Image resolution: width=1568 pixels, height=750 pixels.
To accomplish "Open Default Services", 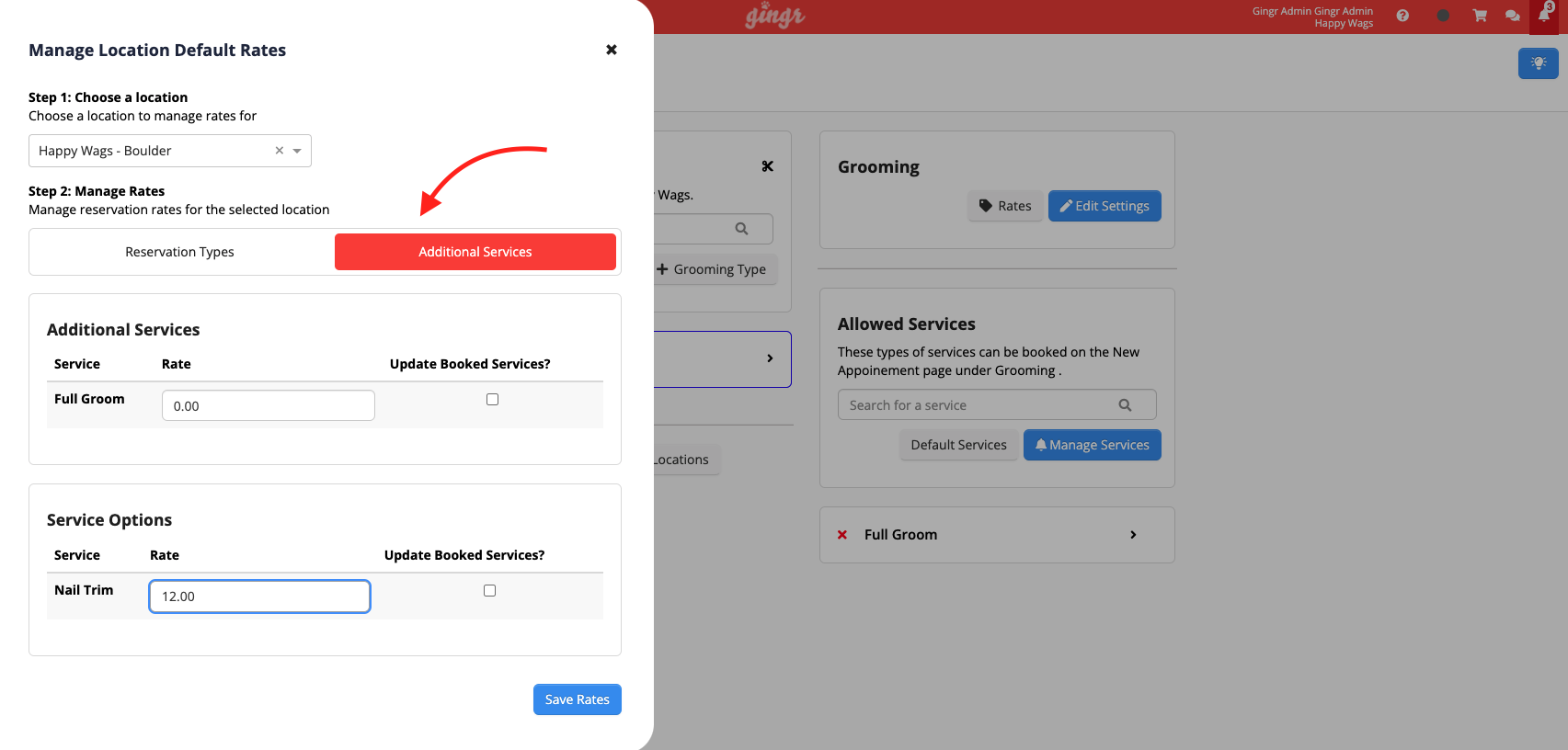I will [959, 445].
